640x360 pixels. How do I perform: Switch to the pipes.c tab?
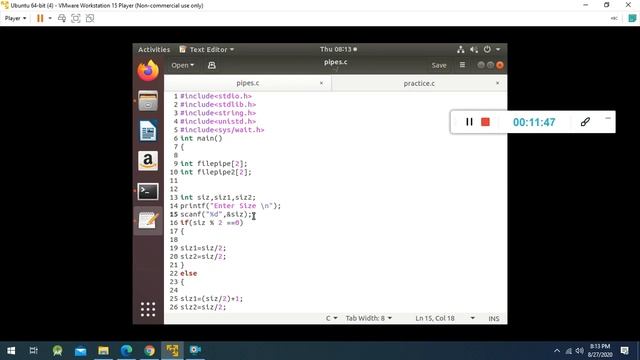[247, 83]
